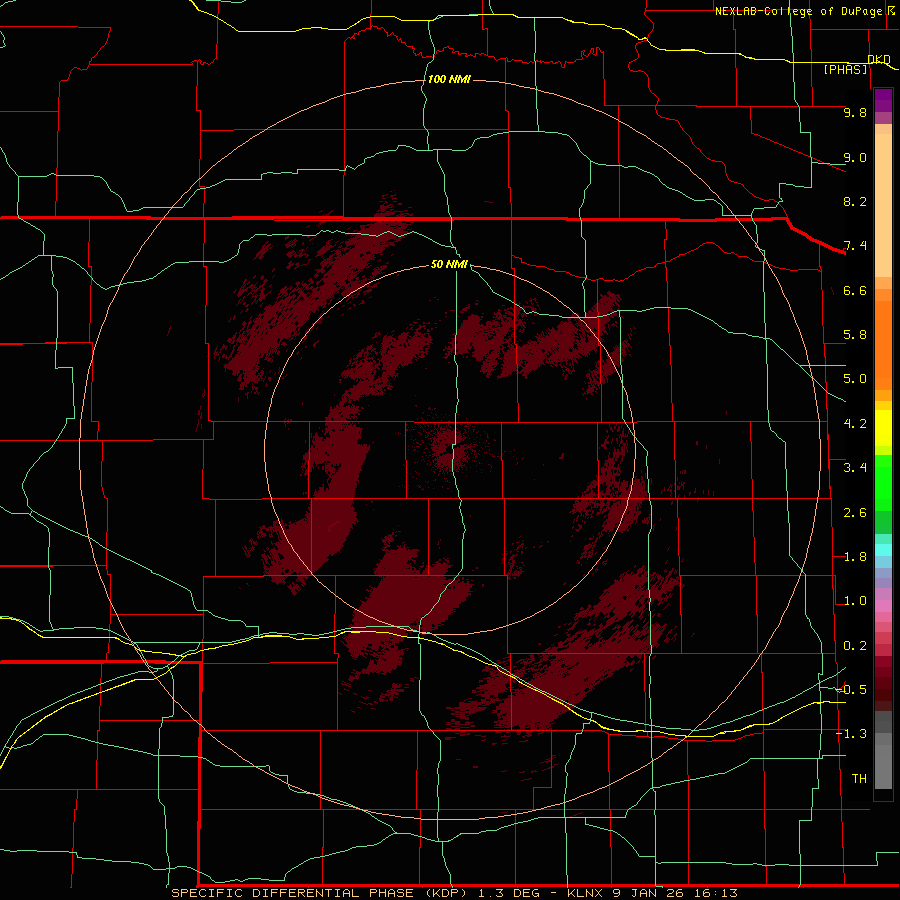Click the "-1.3" value on the color scale
The width and height of the screenshot is (900, 900).
click(x=851, y=734)
